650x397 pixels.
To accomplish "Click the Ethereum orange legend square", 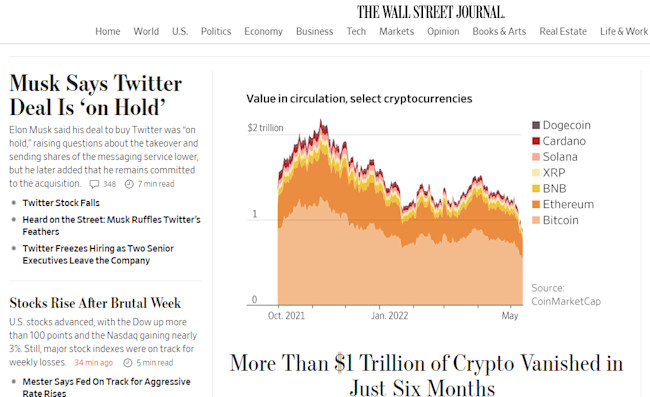I will pos(536,204).
